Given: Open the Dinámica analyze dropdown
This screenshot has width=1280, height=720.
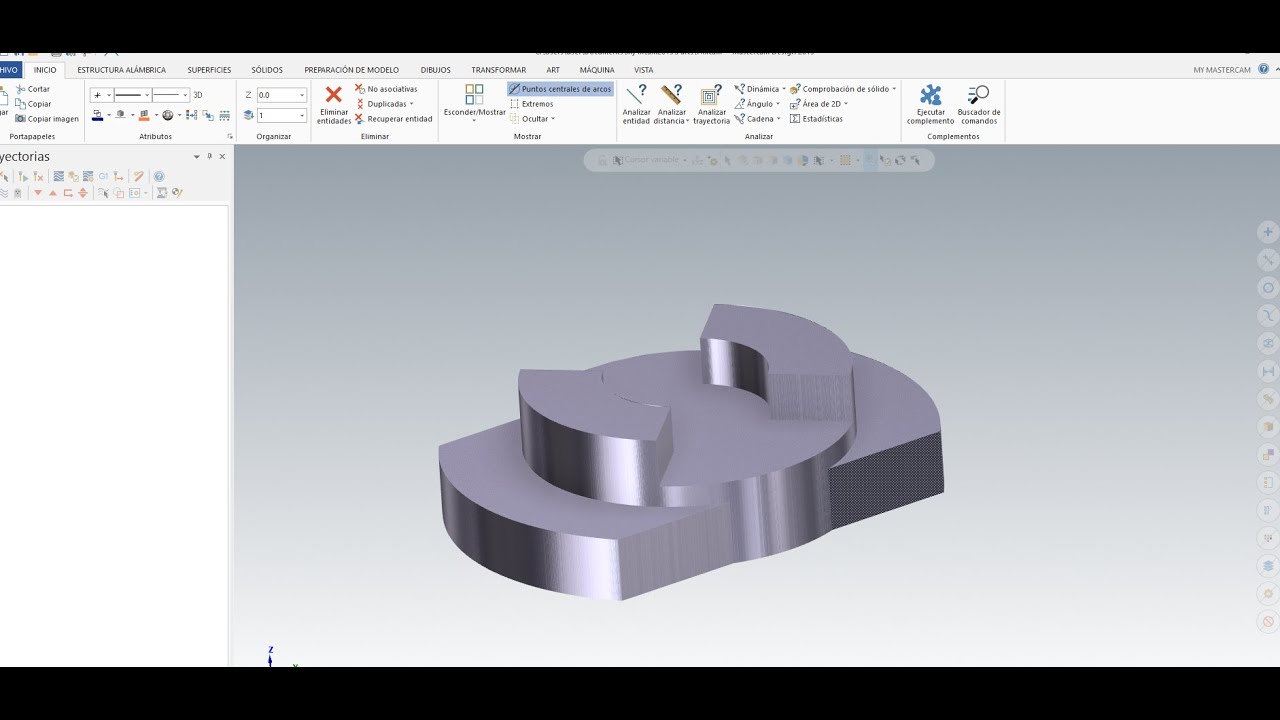Looking at the screenshot, I should click(784, 89).
